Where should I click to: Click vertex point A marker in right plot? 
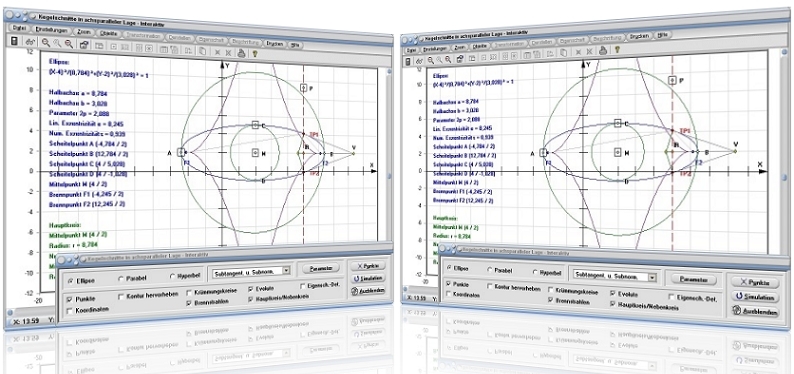pos(543,152)
